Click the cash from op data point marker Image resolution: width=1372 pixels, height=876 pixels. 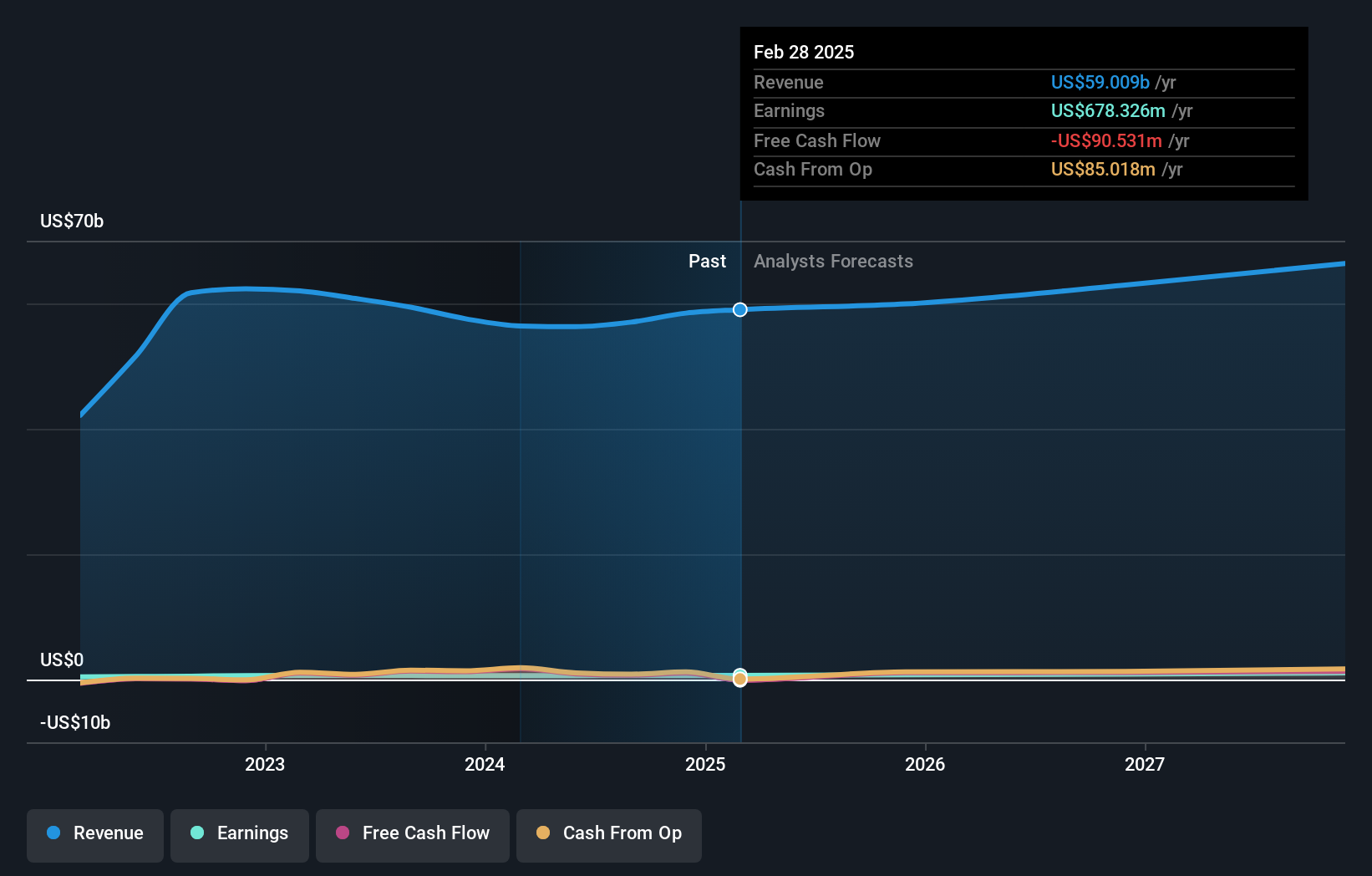[x=740, y=680]
